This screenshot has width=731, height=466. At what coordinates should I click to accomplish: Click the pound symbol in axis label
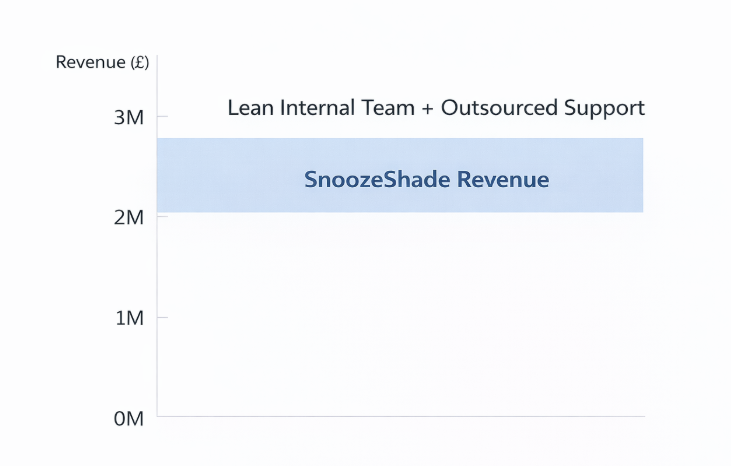[x=140, y=62]
